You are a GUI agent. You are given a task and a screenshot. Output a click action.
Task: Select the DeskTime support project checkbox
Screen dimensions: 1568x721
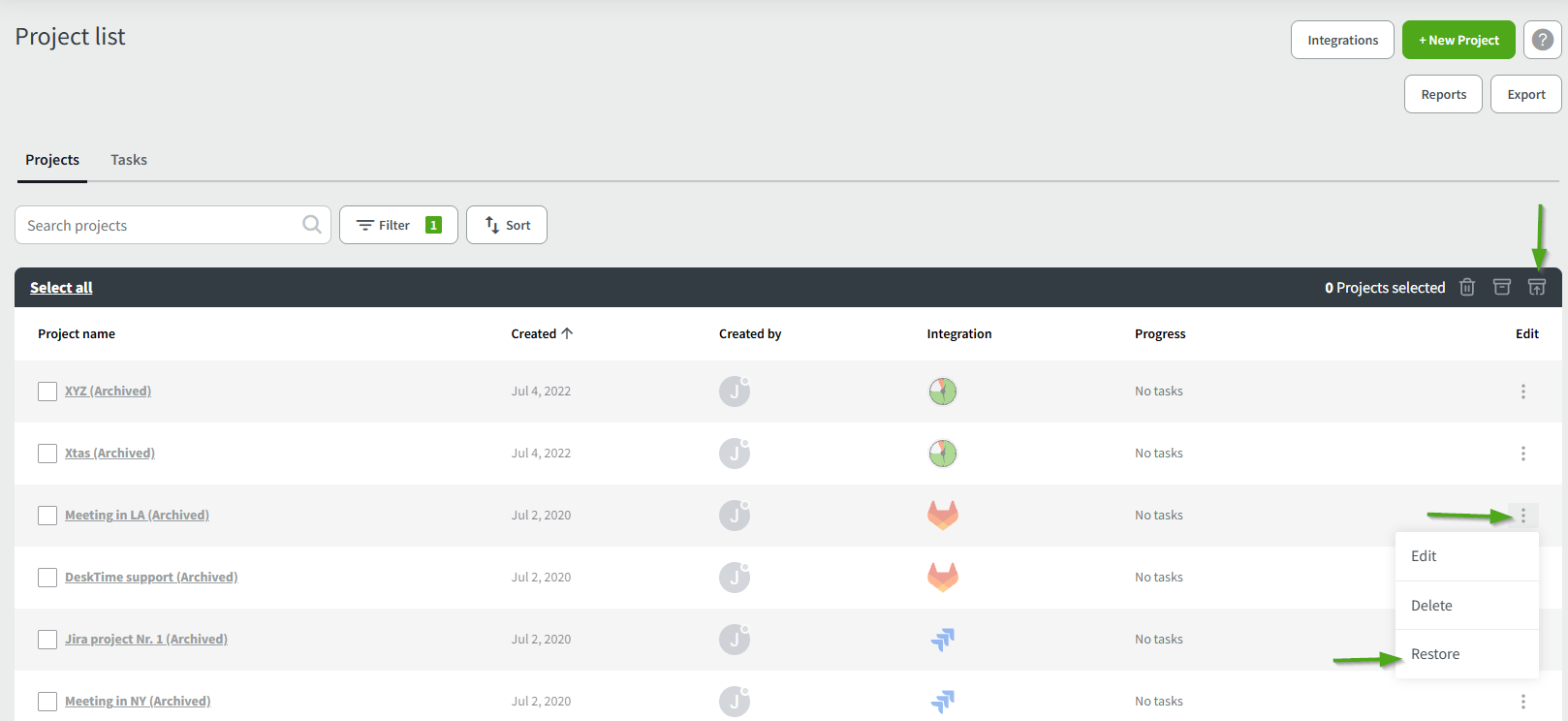click(47, 578)
